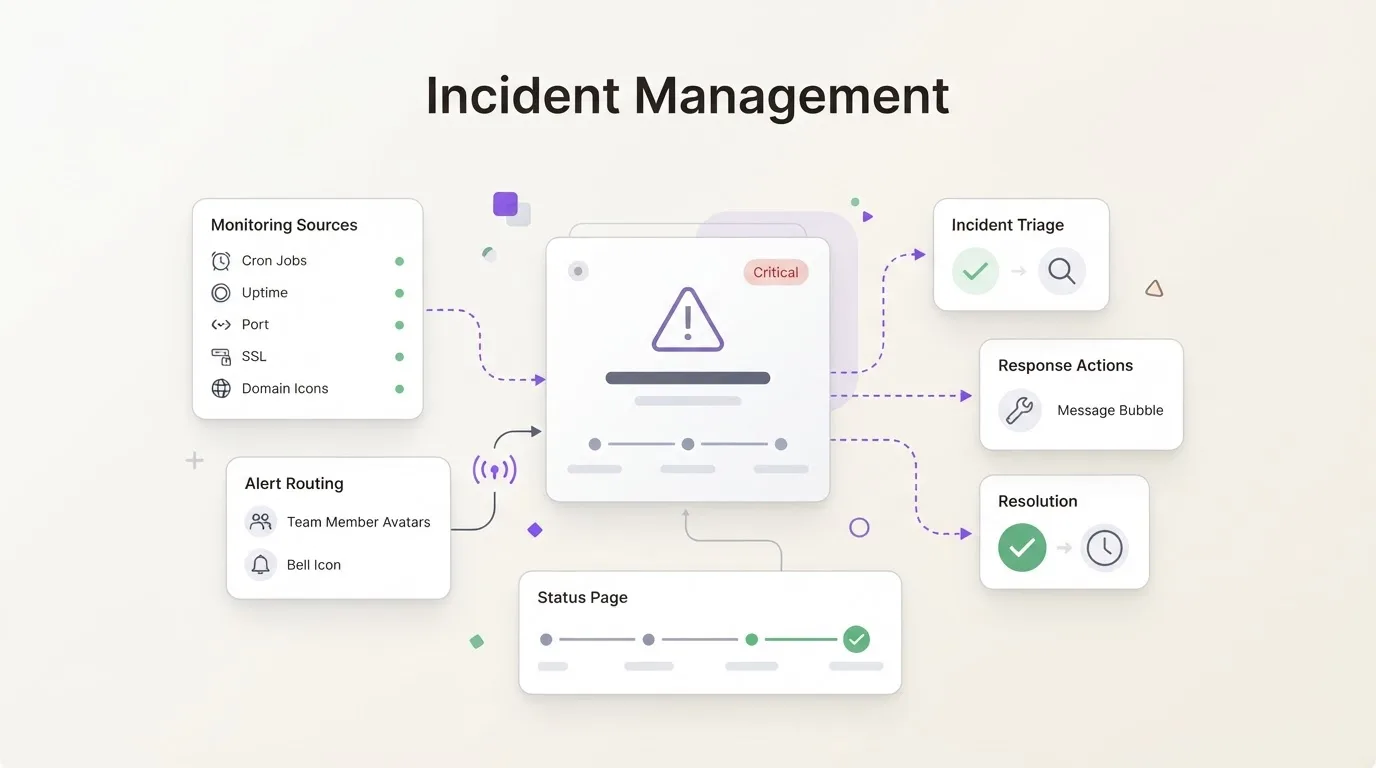Click the "Incident Management" heading
Screen dimensions: 1376x768
[688, 96]
